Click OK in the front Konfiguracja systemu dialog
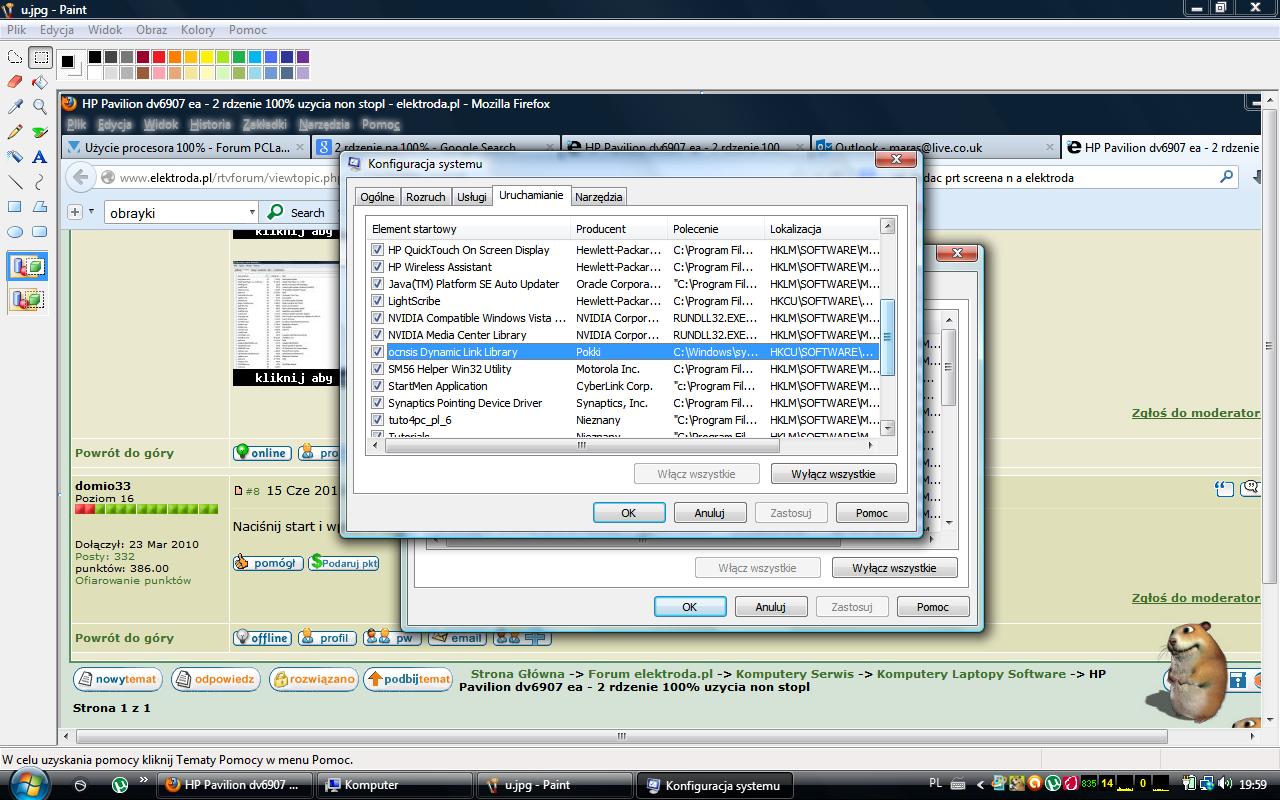The height and width of the screenshot is (800, 1280). tap(629, 513)
